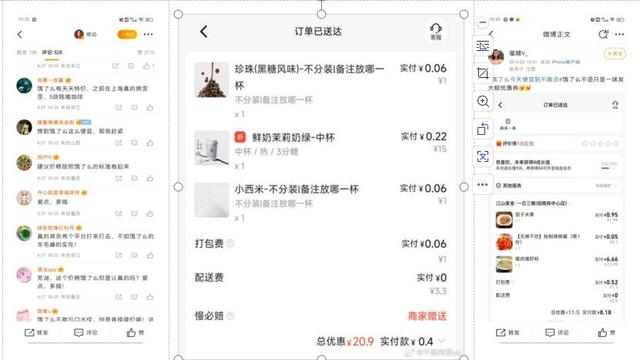Viewport: 640px width, 360px height.
Task: Tap back arrow in right embedded order image
Action: pos(501,105)
